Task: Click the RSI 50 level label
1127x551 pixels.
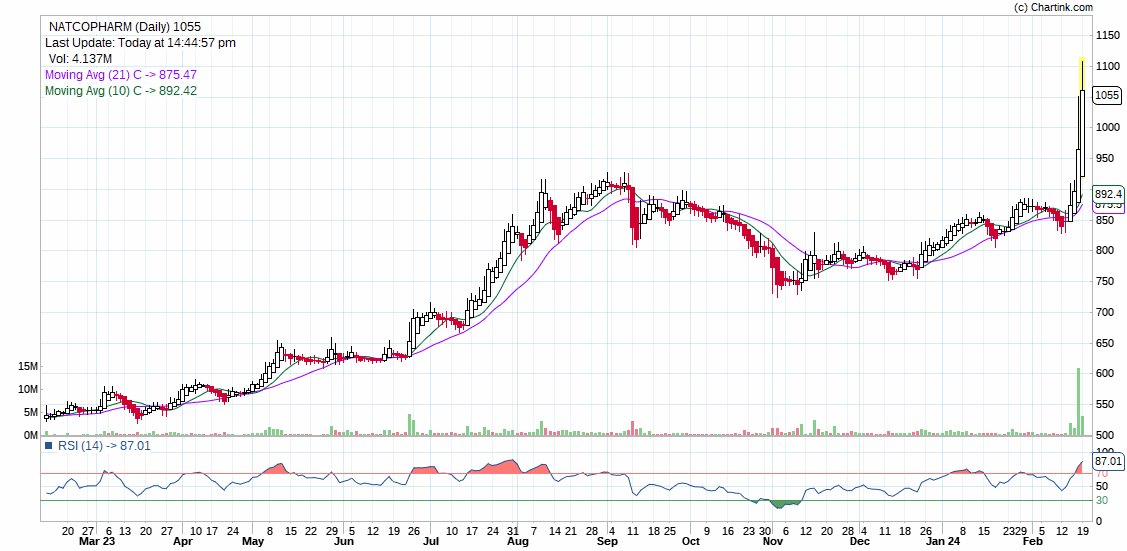Action: point(1101,487)
